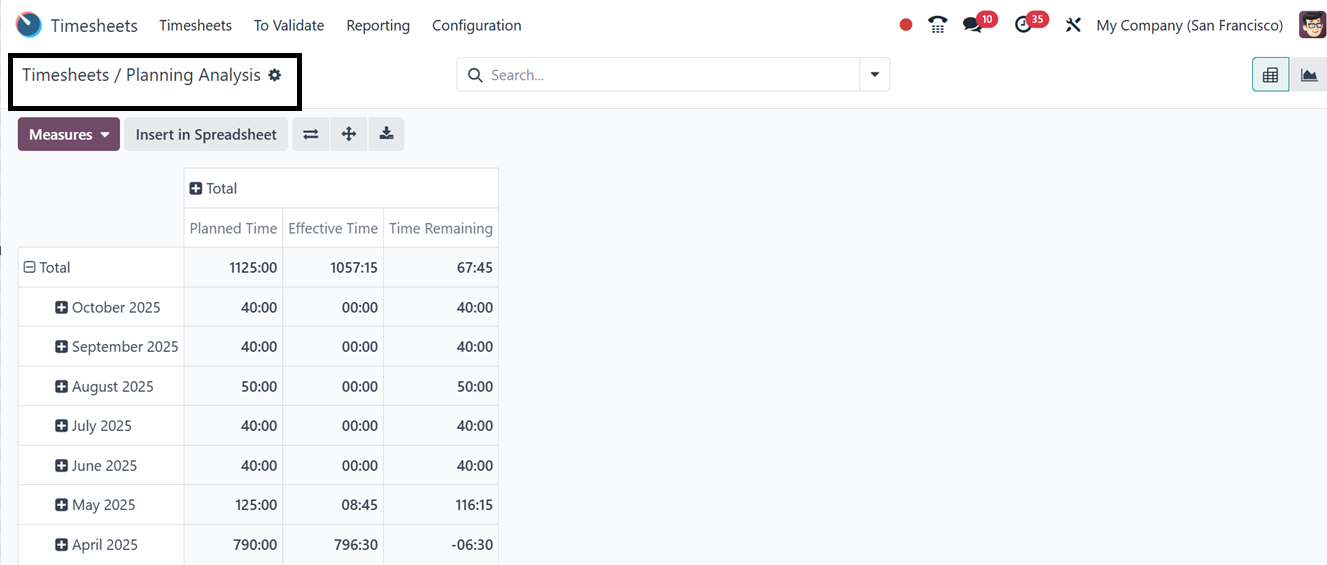Click into the Search input field
Viewport: 1327px width, 565px height.
[x=670, y=75]
